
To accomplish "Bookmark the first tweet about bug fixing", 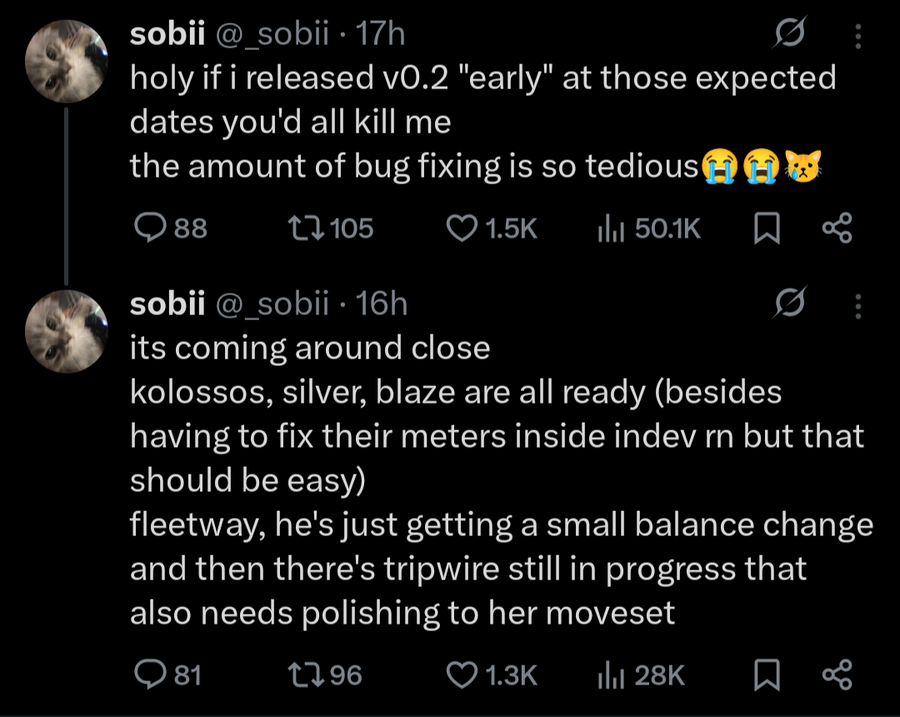I will [765, 229].
